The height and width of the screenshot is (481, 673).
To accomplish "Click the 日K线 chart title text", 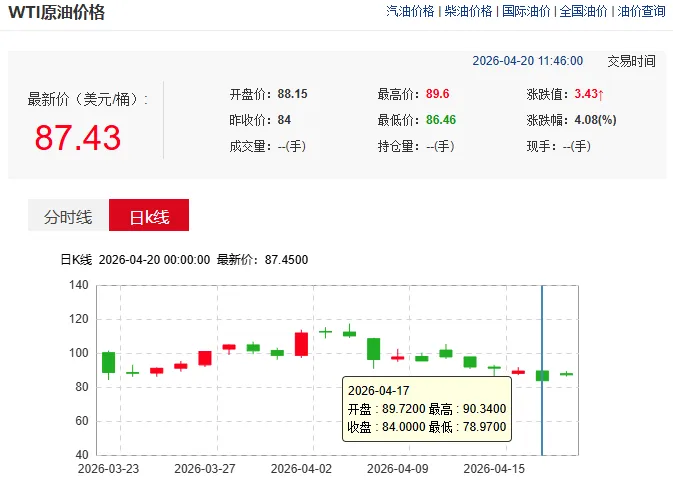I will (x=76, y=260).
